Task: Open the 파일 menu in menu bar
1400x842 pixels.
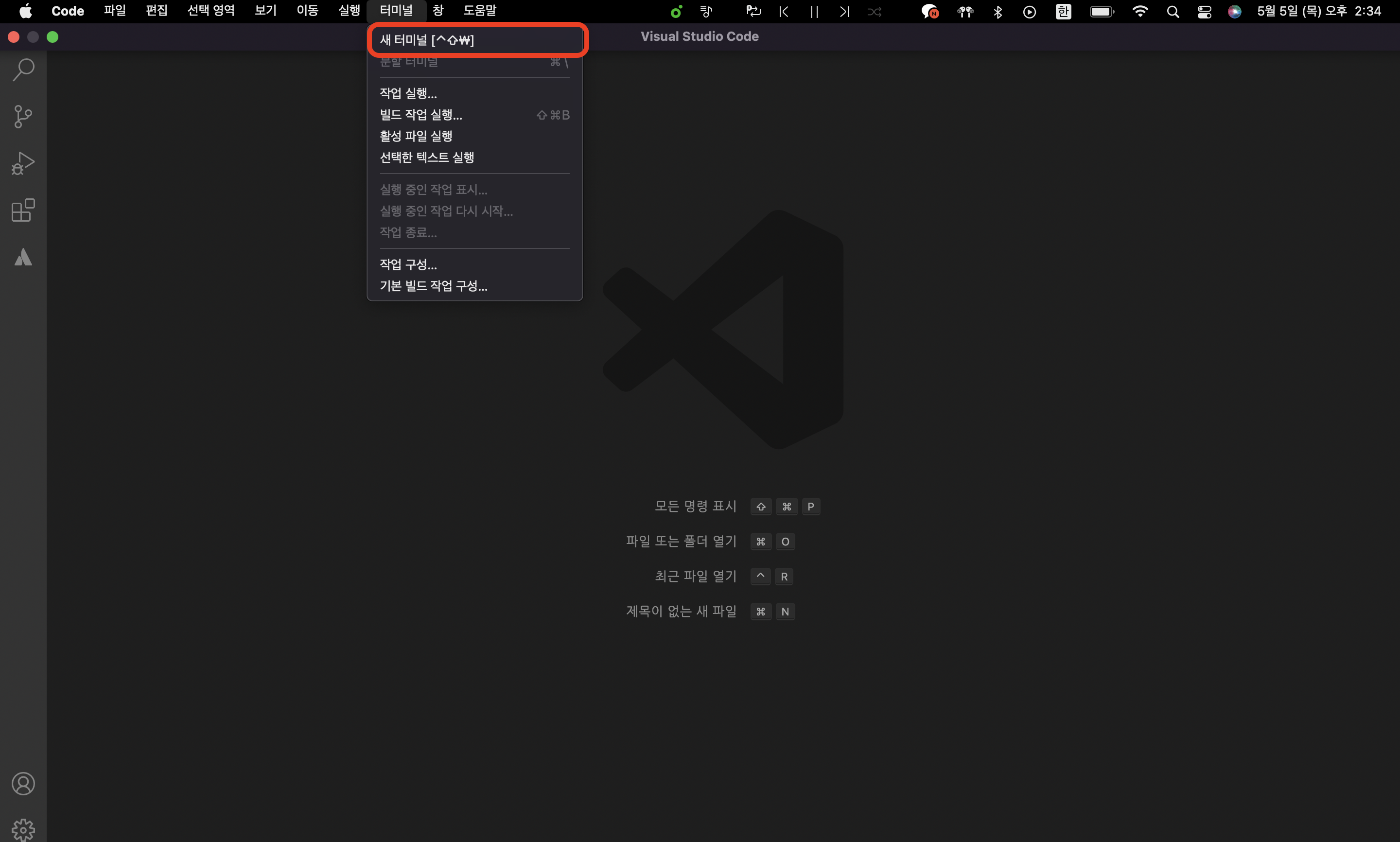Action: pyautogui.click(x=115, y=11)
